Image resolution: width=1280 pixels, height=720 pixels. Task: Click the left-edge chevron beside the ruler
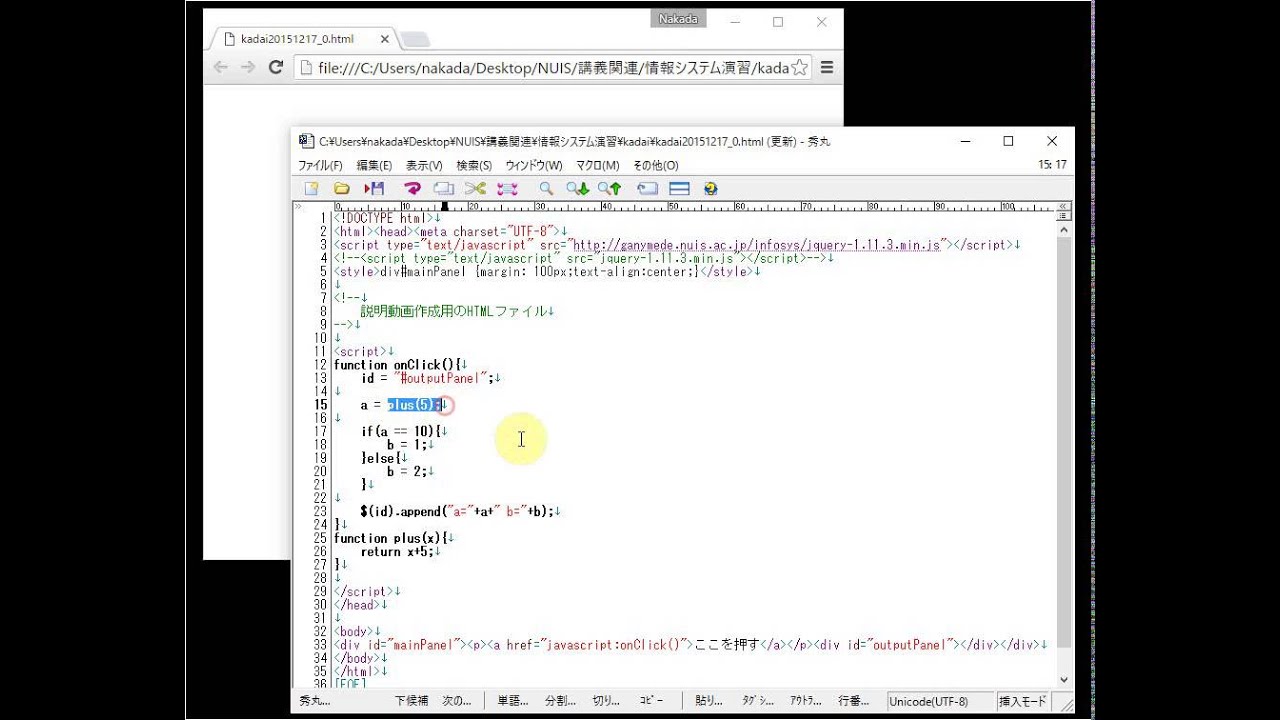tap(298, 207)
